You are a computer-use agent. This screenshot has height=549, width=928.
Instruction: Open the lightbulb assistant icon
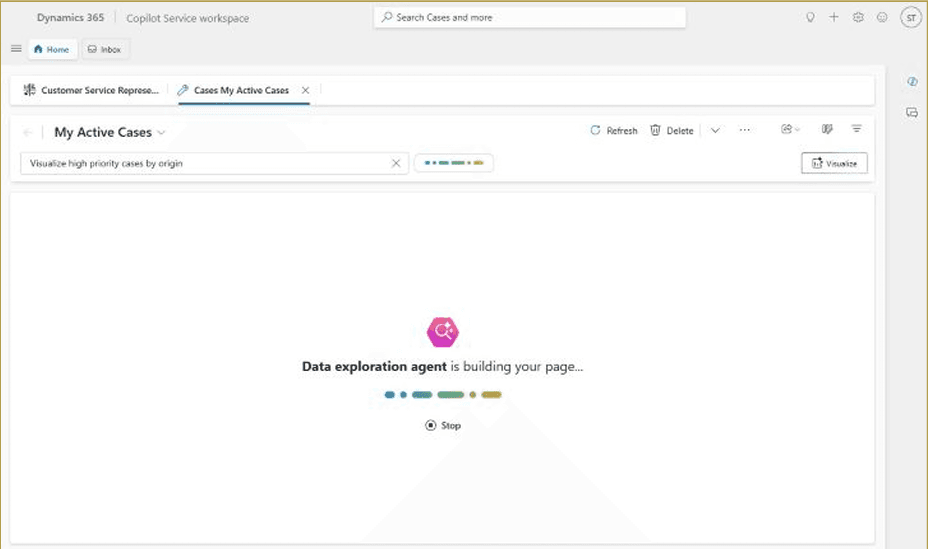pyautogui.click(x=810, y=17)
